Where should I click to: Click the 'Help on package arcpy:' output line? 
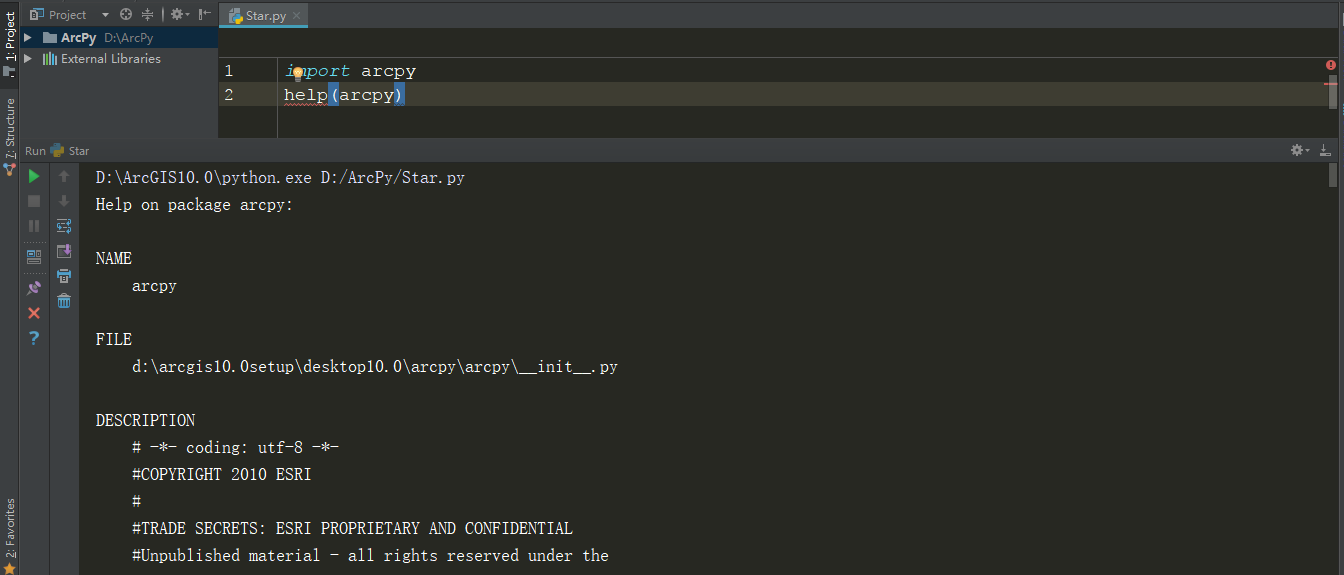[x=194, y=205]
